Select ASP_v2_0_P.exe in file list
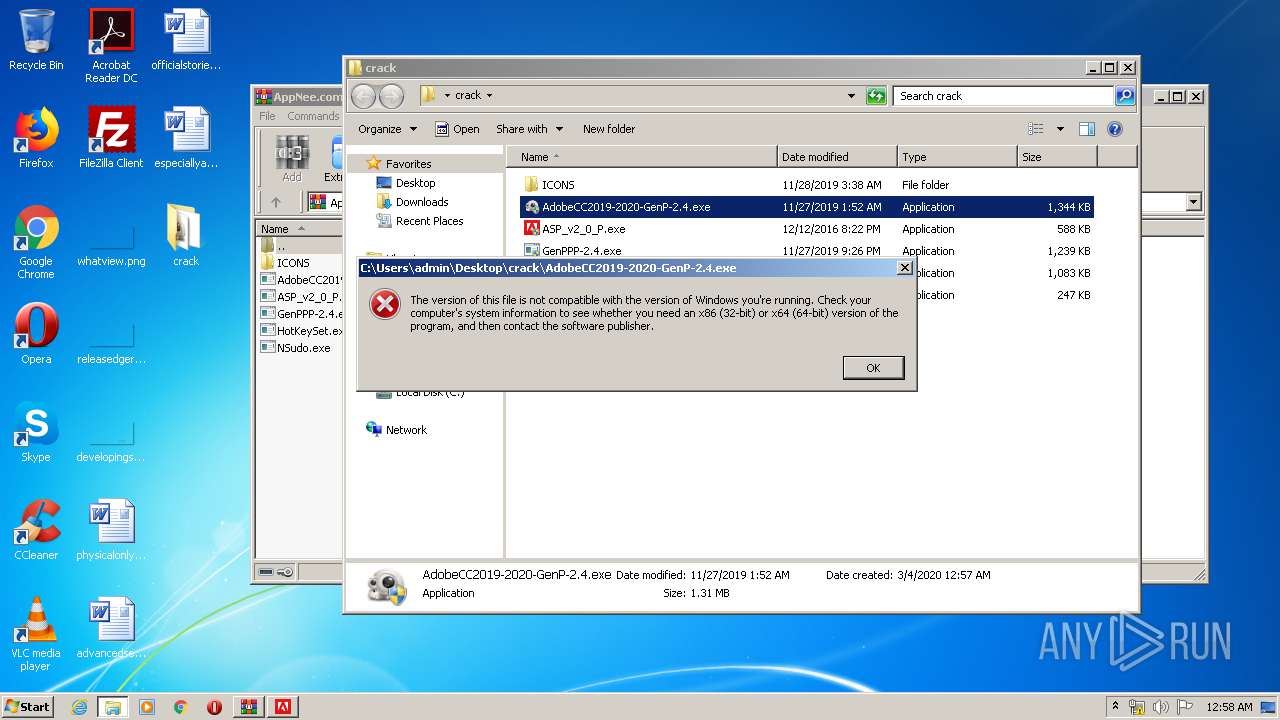This screenshot has height=720, width=1280. (x=583, y=229)
